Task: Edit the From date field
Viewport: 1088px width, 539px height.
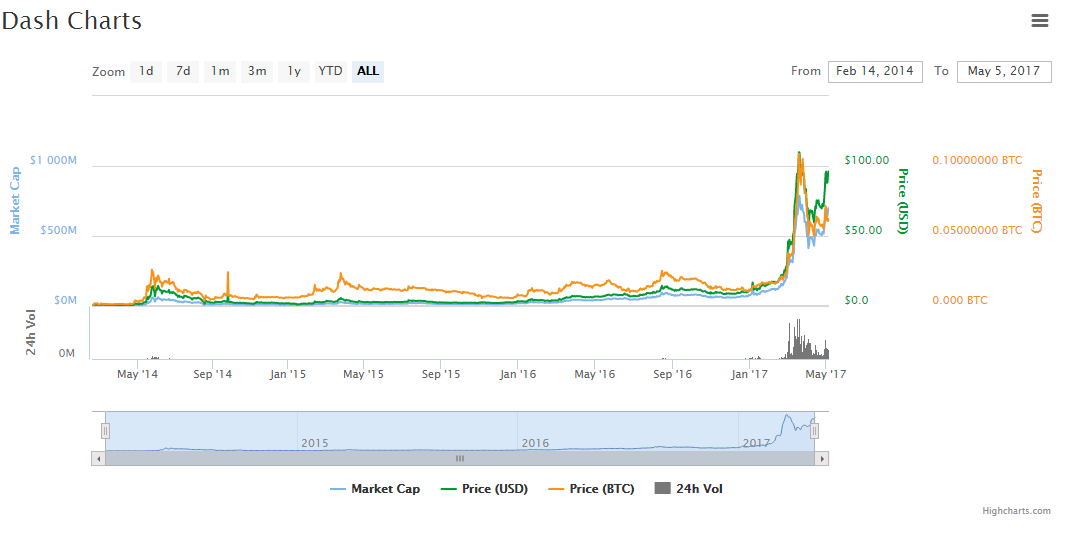Action: pos(875,71)
